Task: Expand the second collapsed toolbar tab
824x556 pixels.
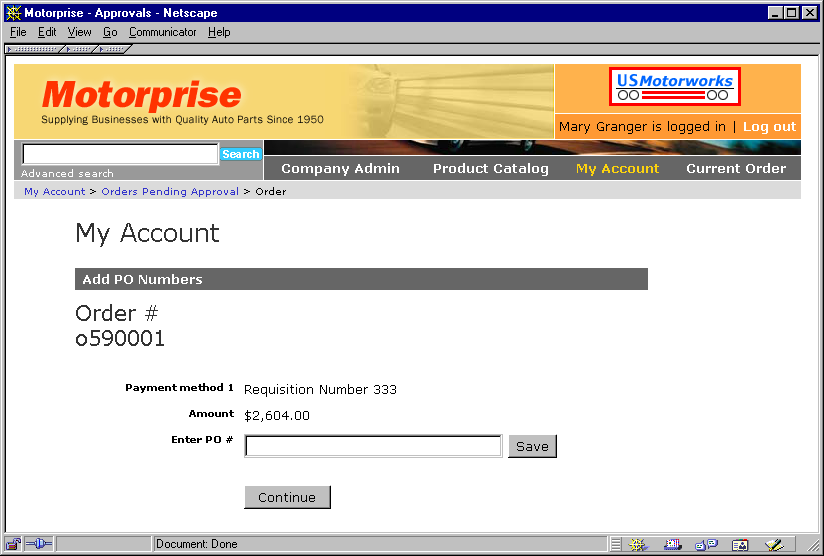Action: 79,49
